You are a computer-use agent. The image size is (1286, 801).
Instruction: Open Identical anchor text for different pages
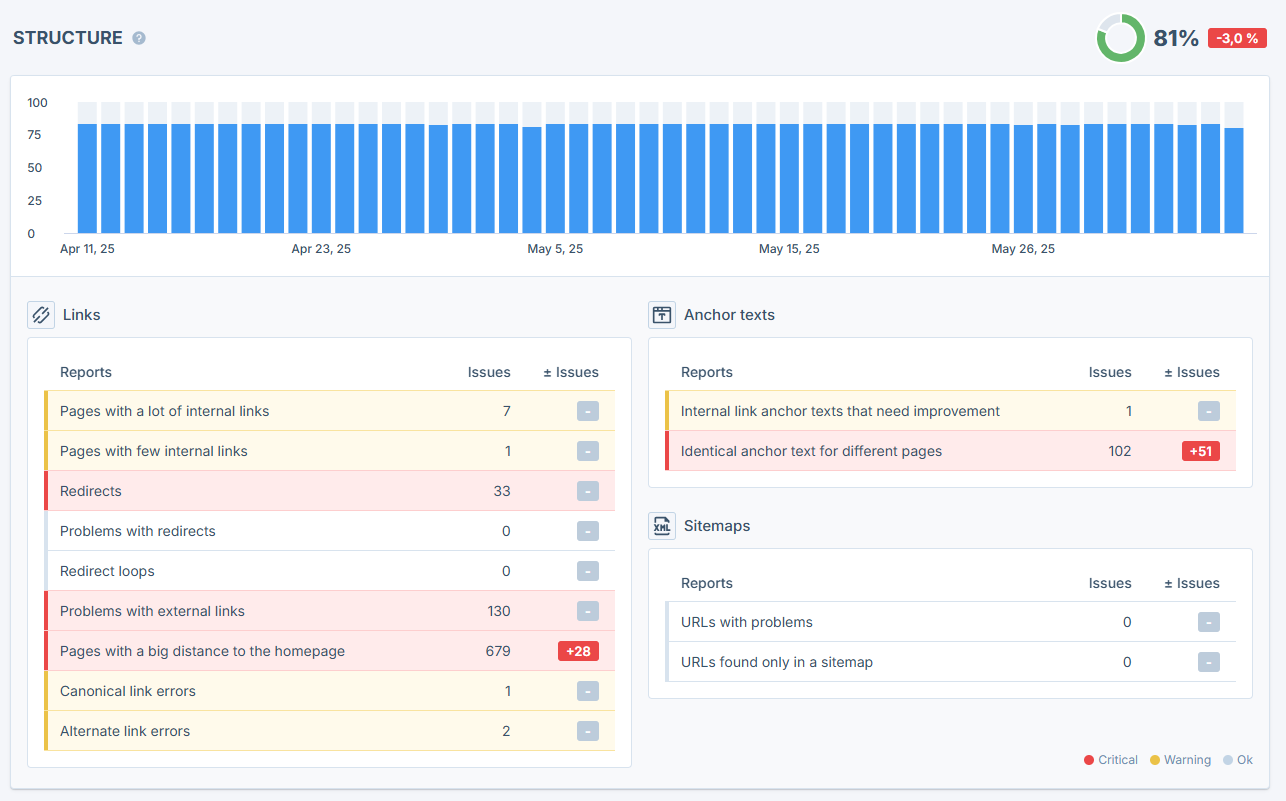[951, 451]
